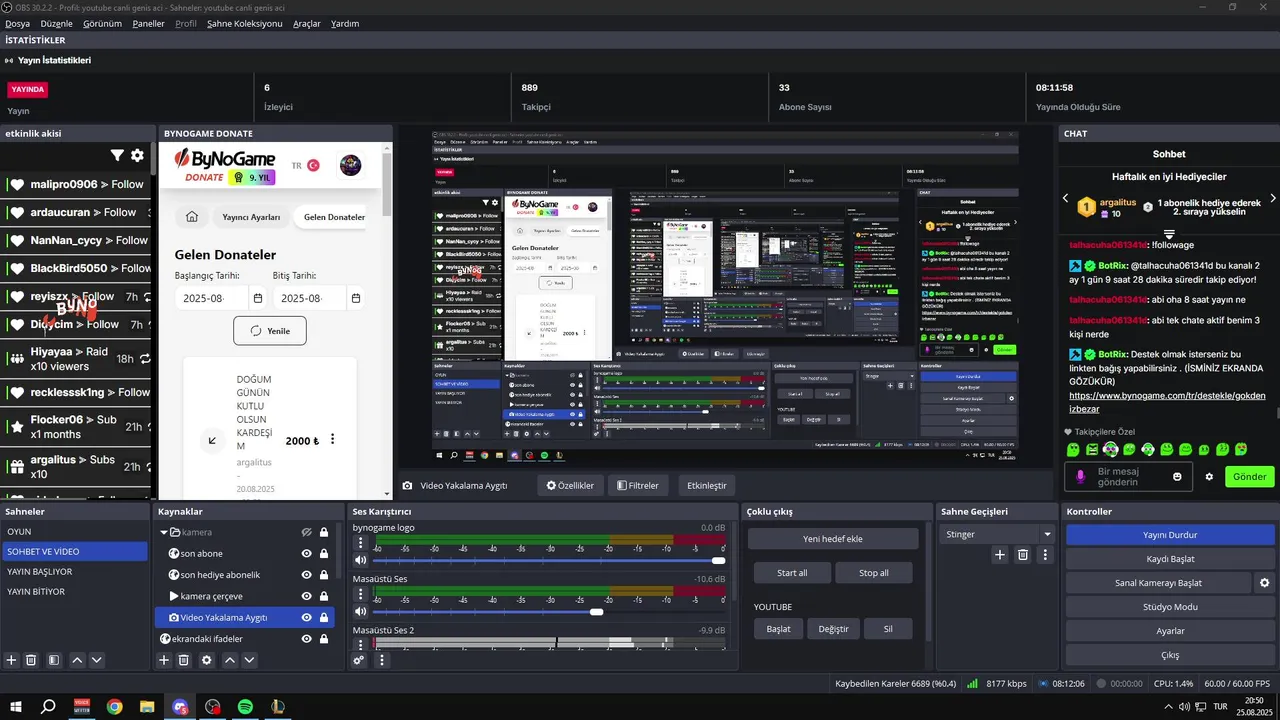Click Yayını Durdur button
The width and height of the screenshot is (1280, 720).
pyautogui.click(x=1170, y=535)
